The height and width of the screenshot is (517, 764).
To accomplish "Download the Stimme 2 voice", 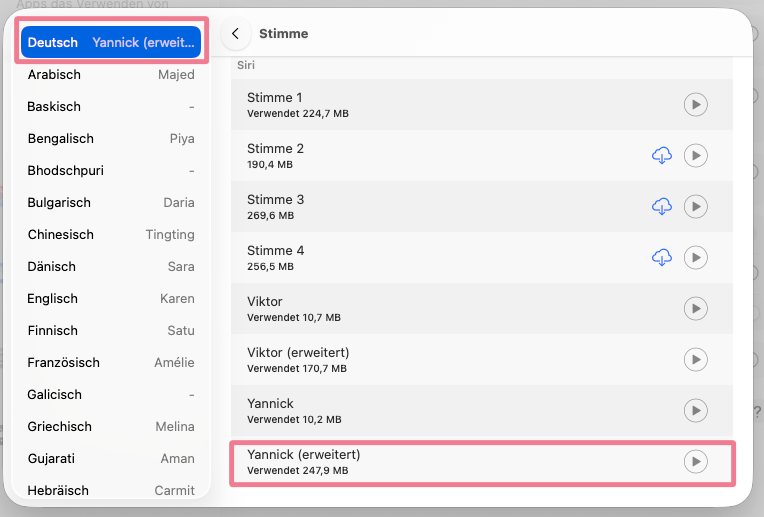I will click(661, 156).
